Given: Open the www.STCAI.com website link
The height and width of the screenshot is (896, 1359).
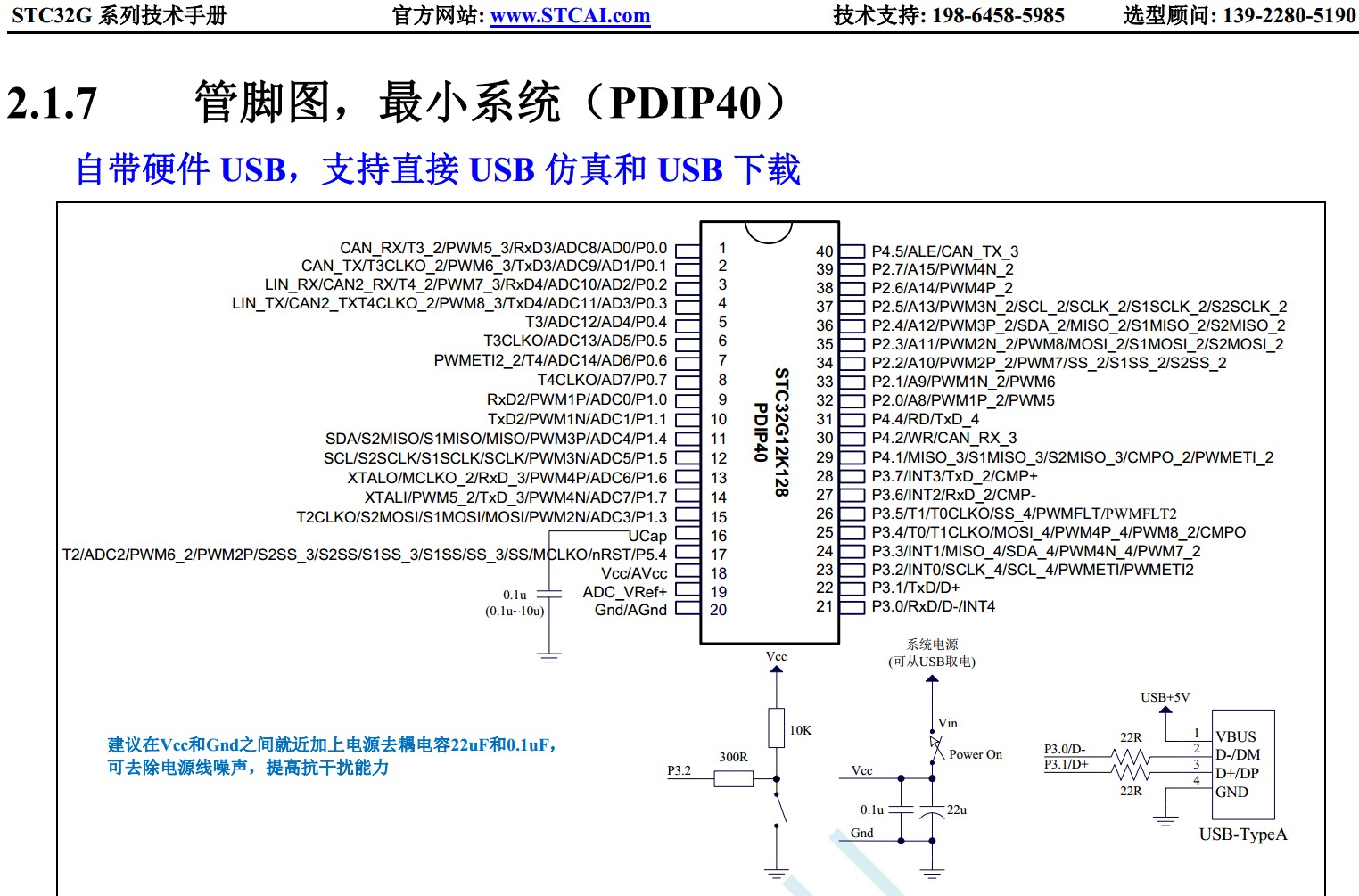Looking at the screenshot, I should click(x=570, y=15).
